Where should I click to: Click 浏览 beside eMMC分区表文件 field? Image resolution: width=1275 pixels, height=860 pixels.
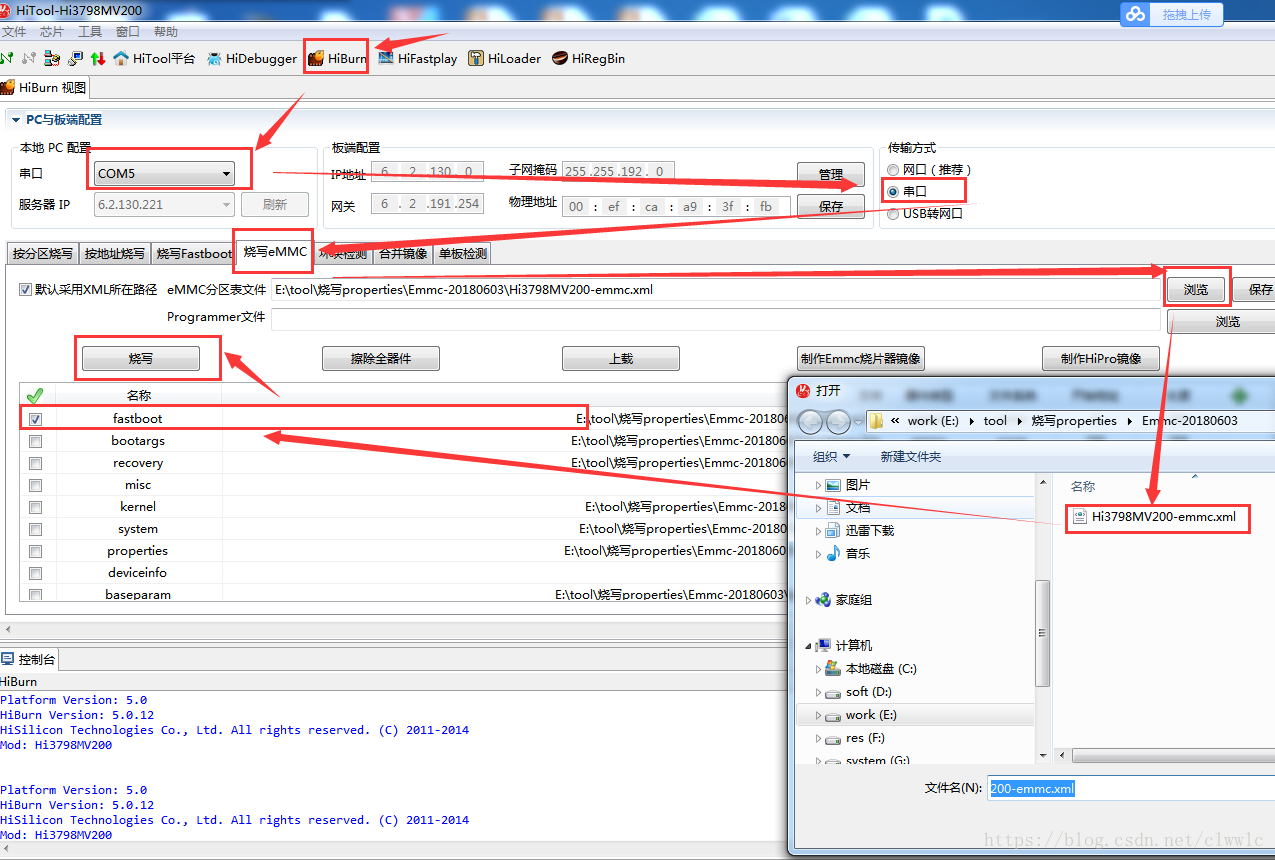tap(1195, 290)
